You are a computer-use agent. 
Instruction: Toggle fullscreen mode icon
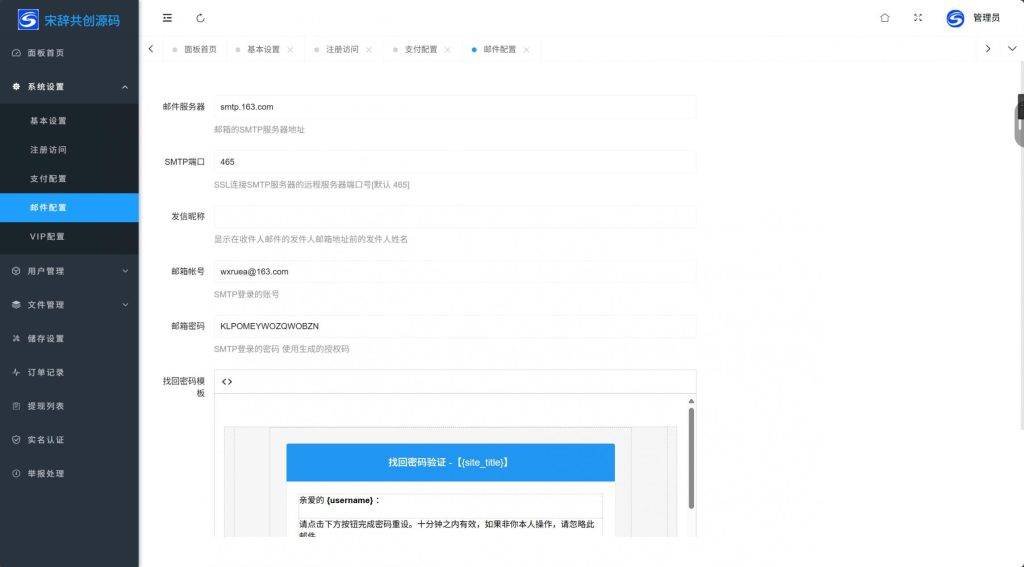coord(918,18)
